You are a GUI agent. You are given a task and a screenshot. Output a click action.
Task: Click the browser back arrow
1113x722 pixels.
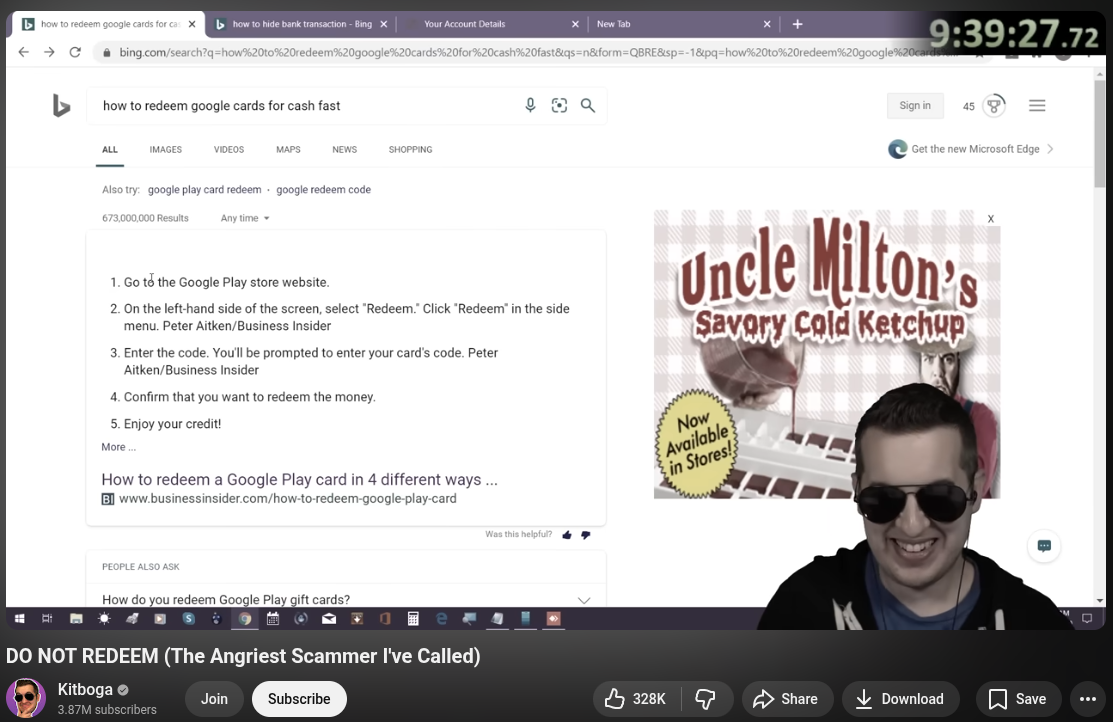(23, 52)
